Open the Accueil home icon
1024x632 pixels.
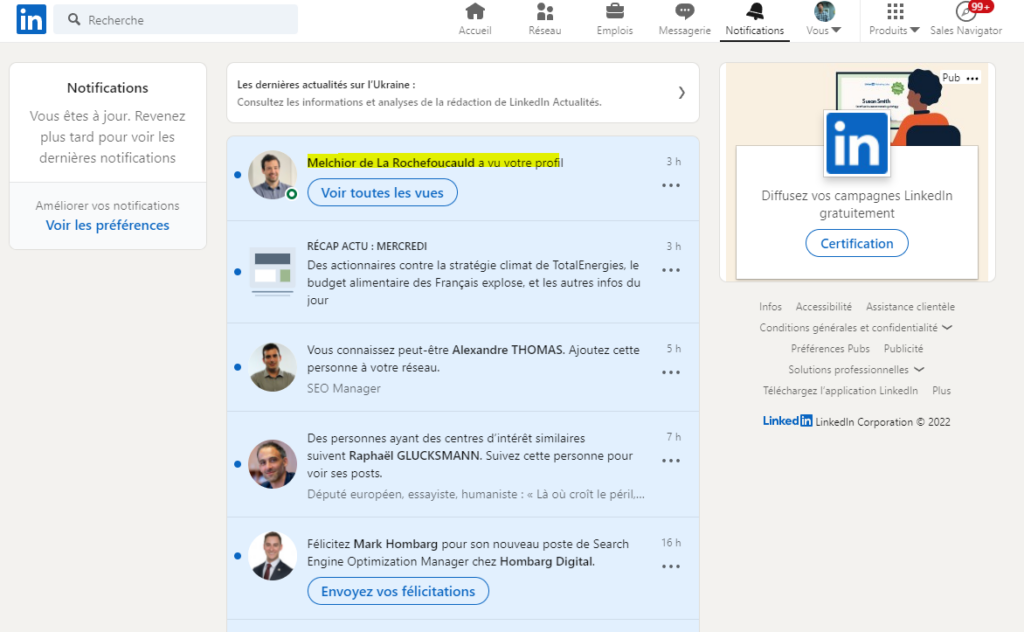(475, 12)
